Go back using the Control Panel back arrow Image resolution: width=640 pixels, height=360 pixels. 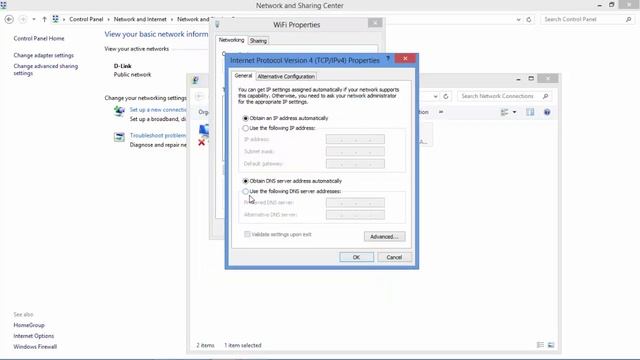tap(9, 19)
